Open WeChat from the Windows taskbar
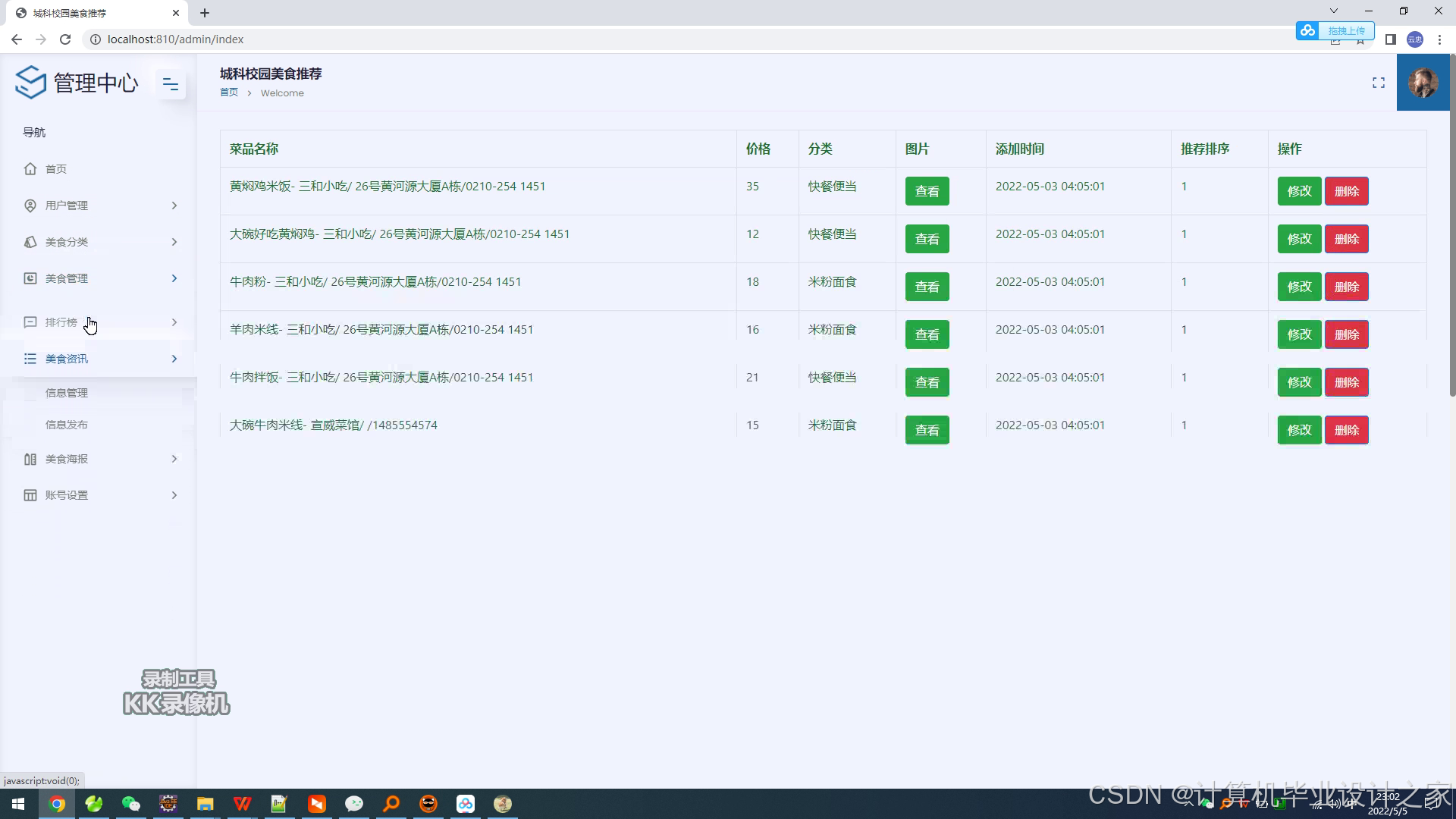This screenshot has width=1456, height=819. pos(131,804)
